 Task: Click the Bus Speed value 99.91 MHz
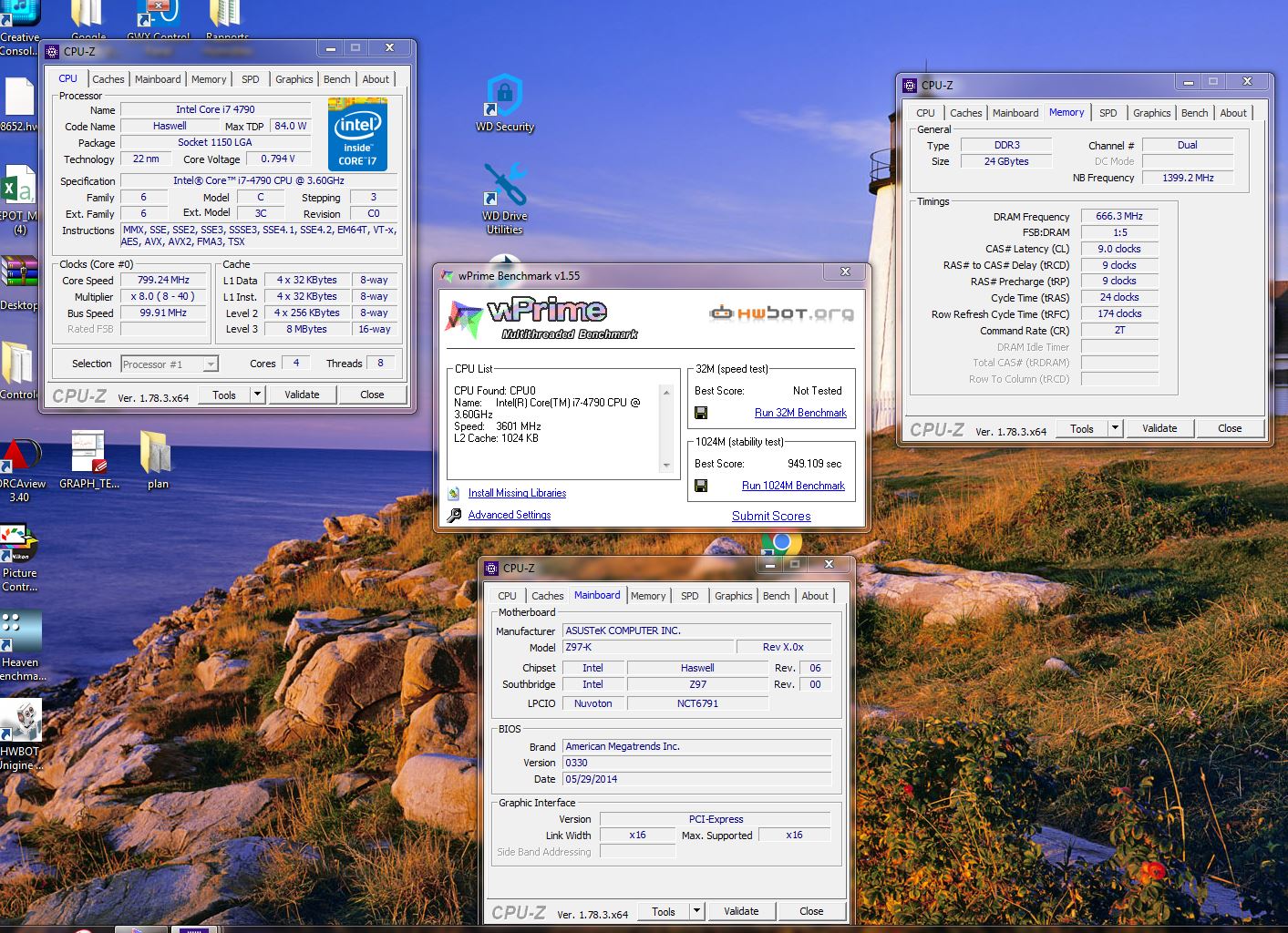pyautogui.click(x=164, y=313)
